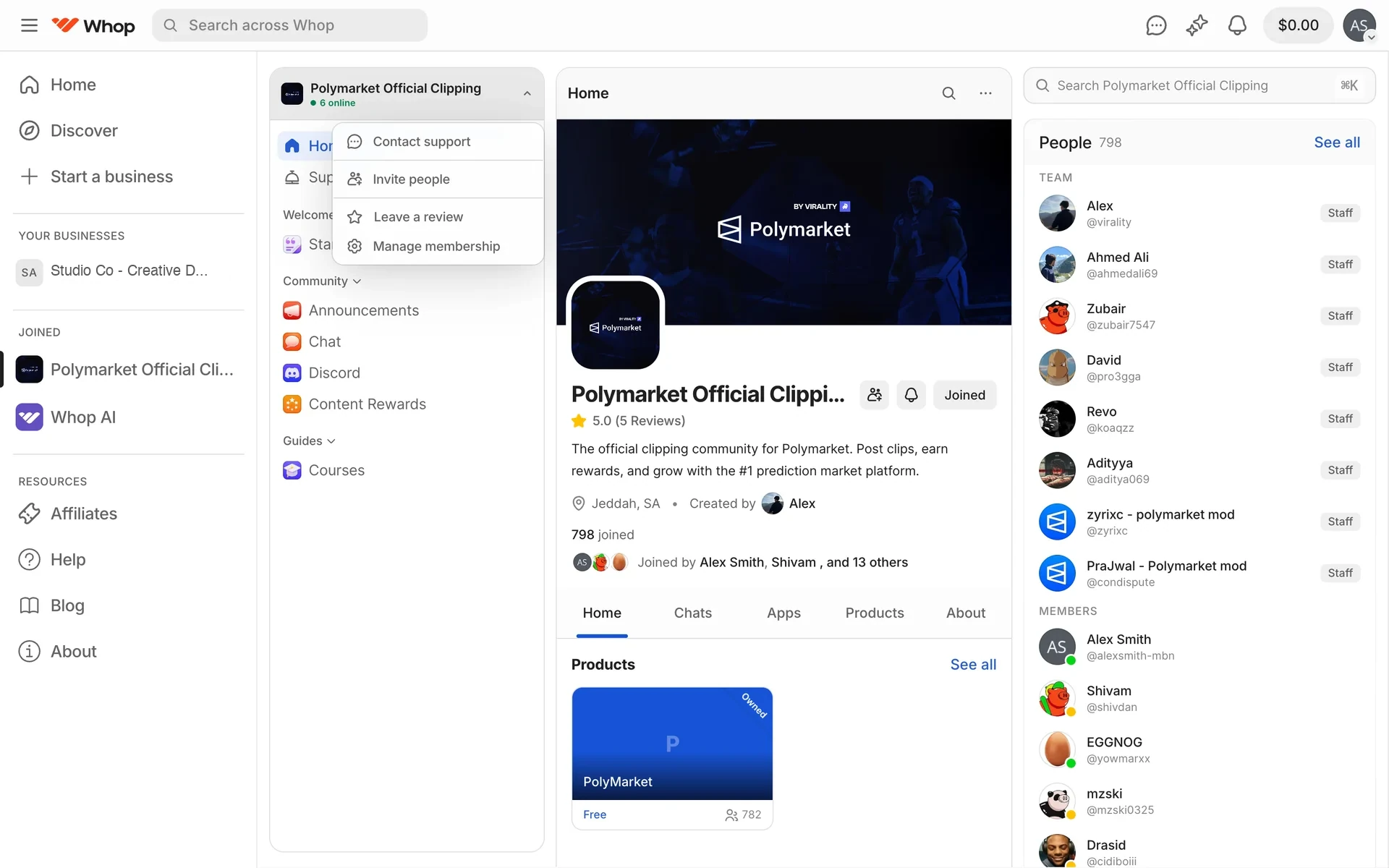Open Whop AI in sidebar
The height and width of the screenshot is (868, 1389).
(129, 417)
